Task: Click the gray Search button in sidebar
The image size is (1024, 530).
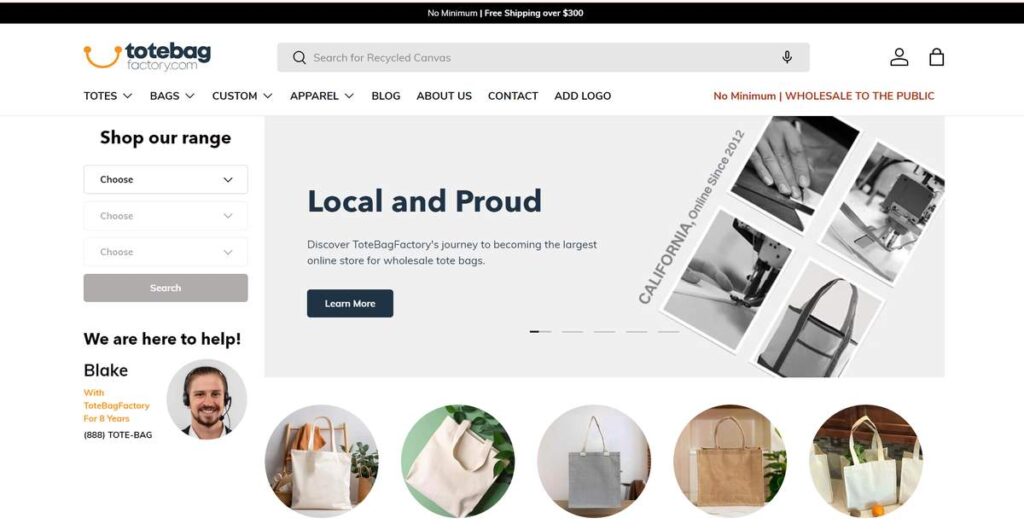Action: 166,288
